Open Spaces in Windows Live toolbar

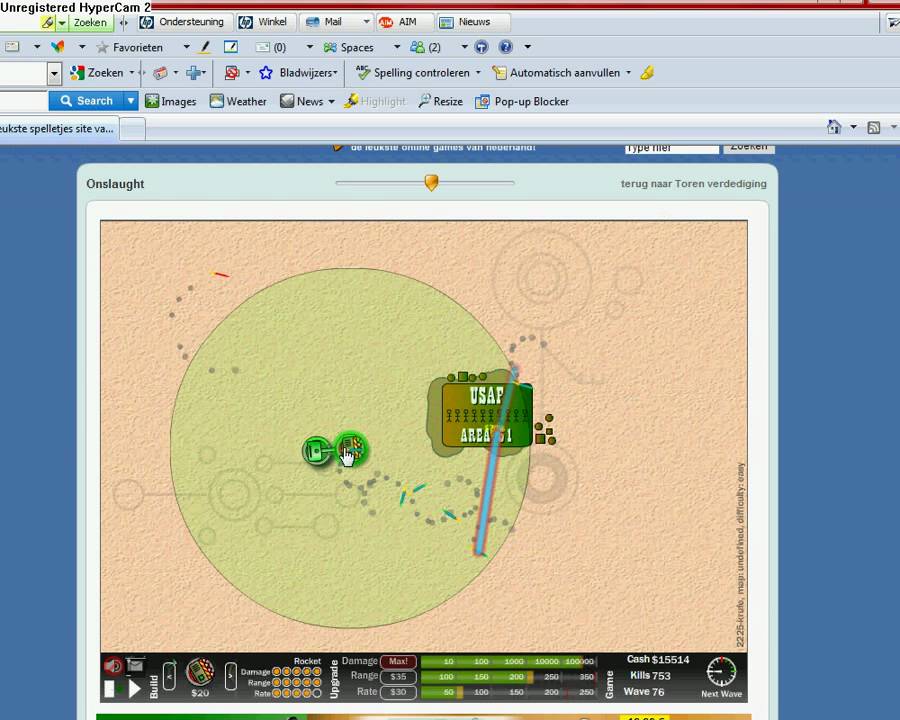tap(348, 47)
